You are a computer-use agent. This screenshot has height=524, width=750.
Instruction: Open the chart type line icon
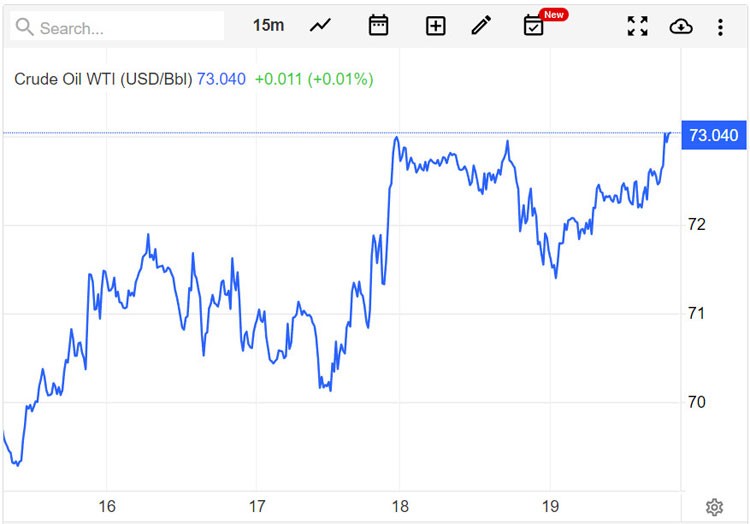(321, 26)
